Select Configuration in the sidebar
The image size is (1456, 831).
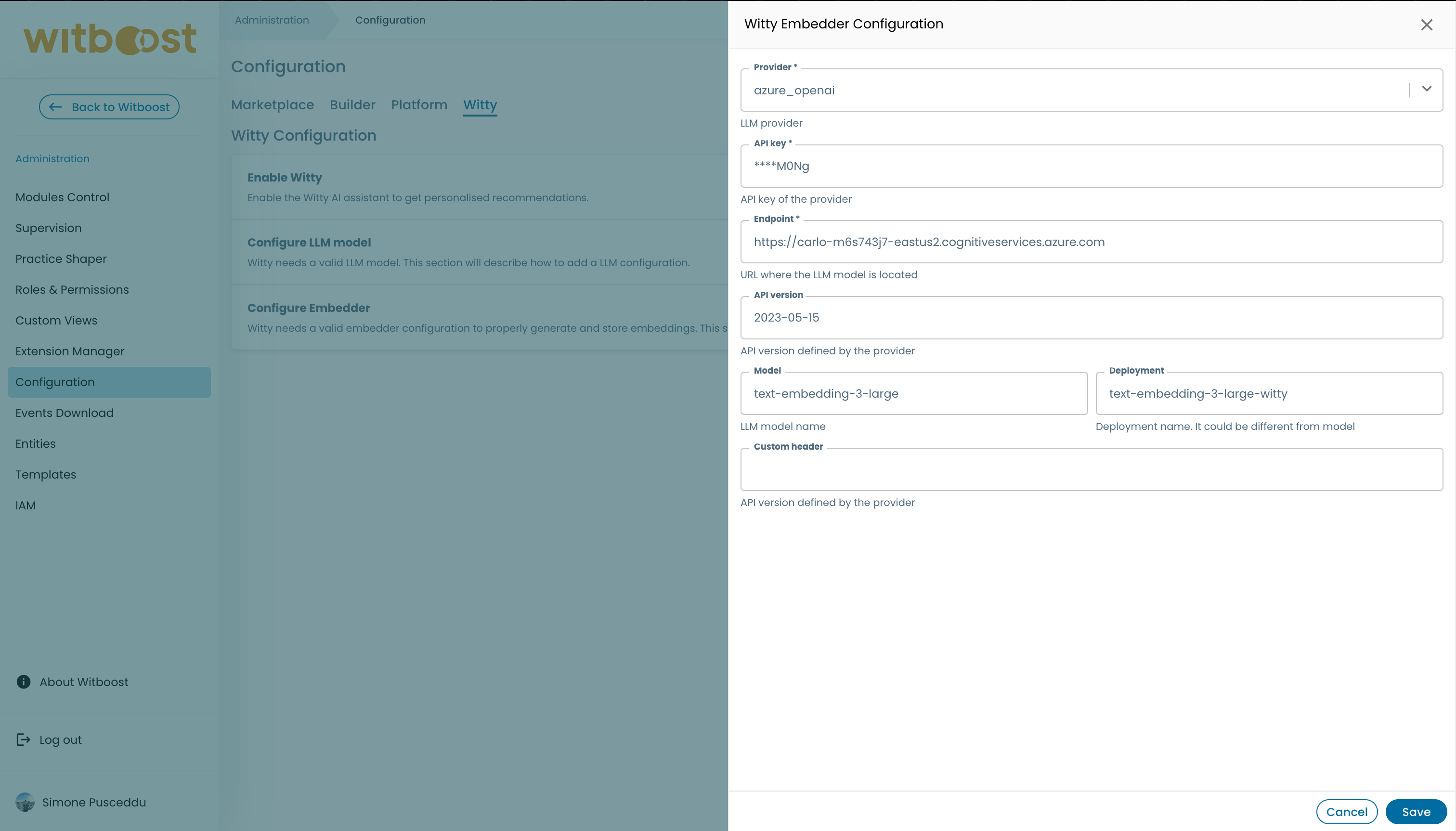coord(109,382)
